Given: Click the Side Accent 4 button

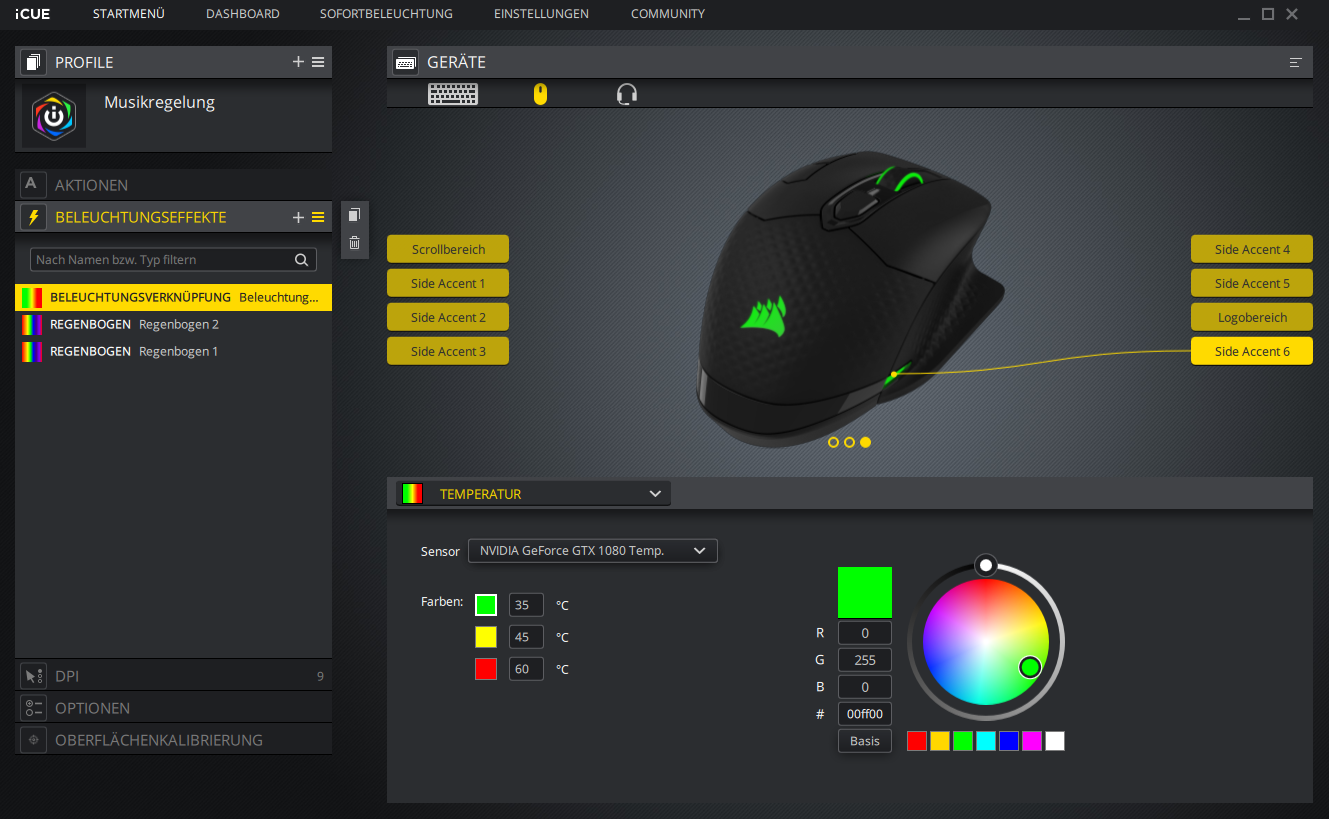Looking at the screenshot, I should tap(1252, 249).
